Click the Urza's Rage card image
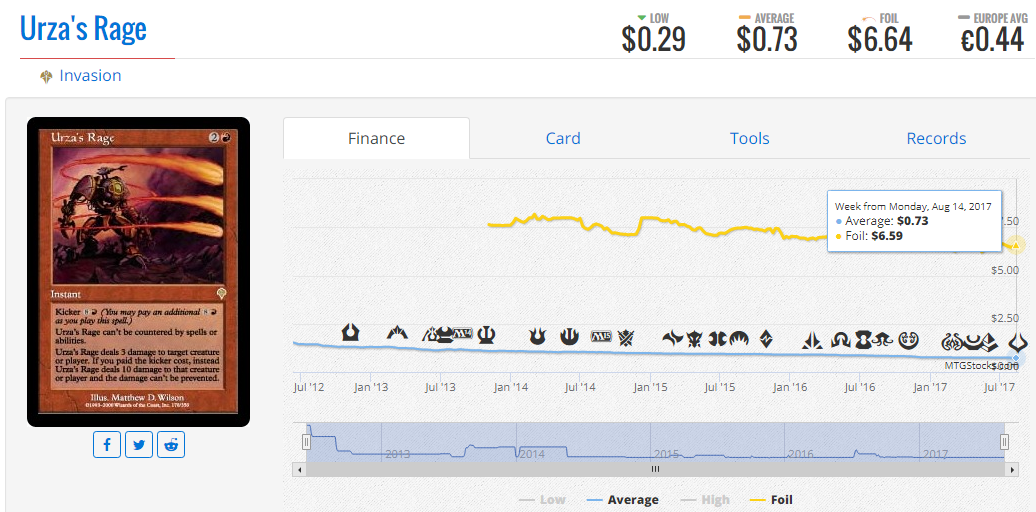The width and height of the screenshot is (1036, 512). coord(138,272)
